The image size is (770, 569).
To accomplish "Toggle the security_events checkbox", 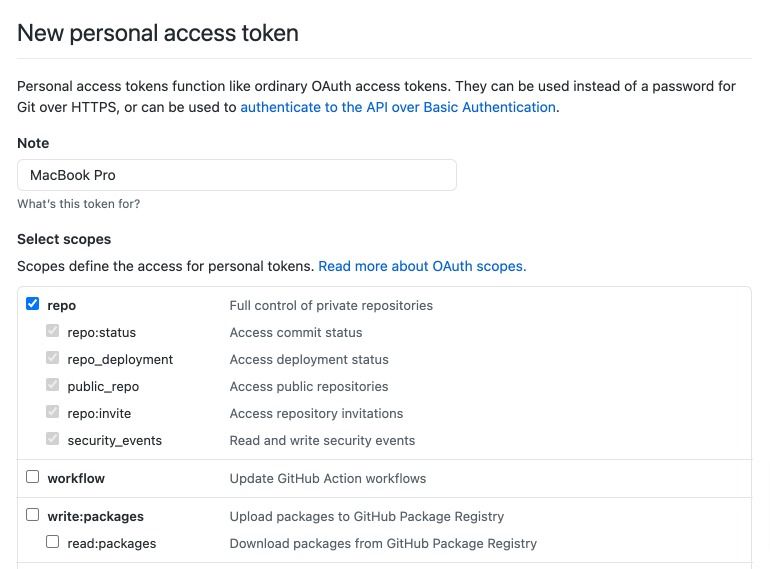I will pos(53,439).
